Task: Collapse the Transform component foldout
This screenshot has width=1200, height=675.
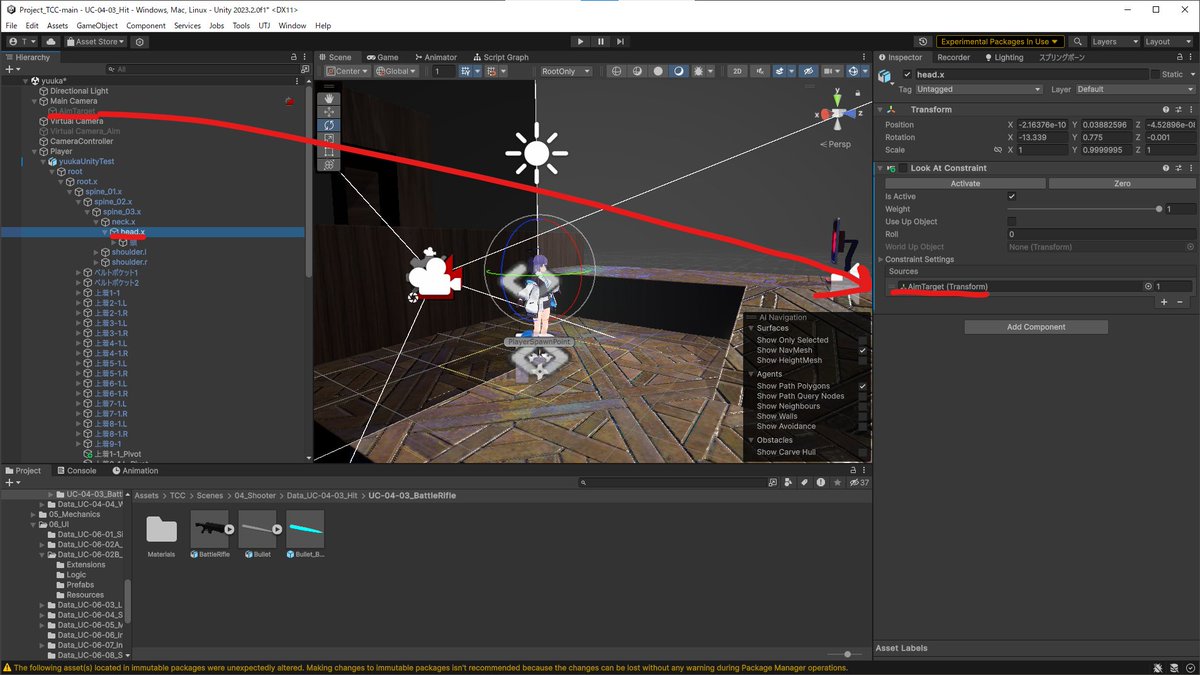Action: [881, 109]
